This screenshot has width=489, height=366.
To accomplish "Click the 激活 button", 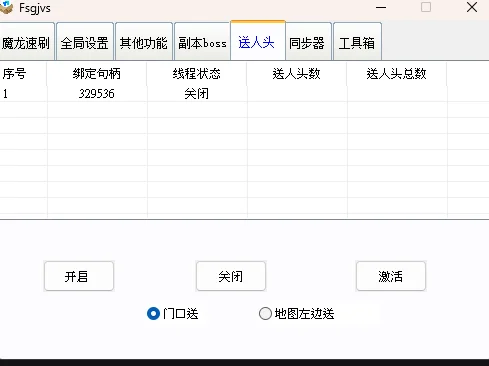I will coord(391,276).
